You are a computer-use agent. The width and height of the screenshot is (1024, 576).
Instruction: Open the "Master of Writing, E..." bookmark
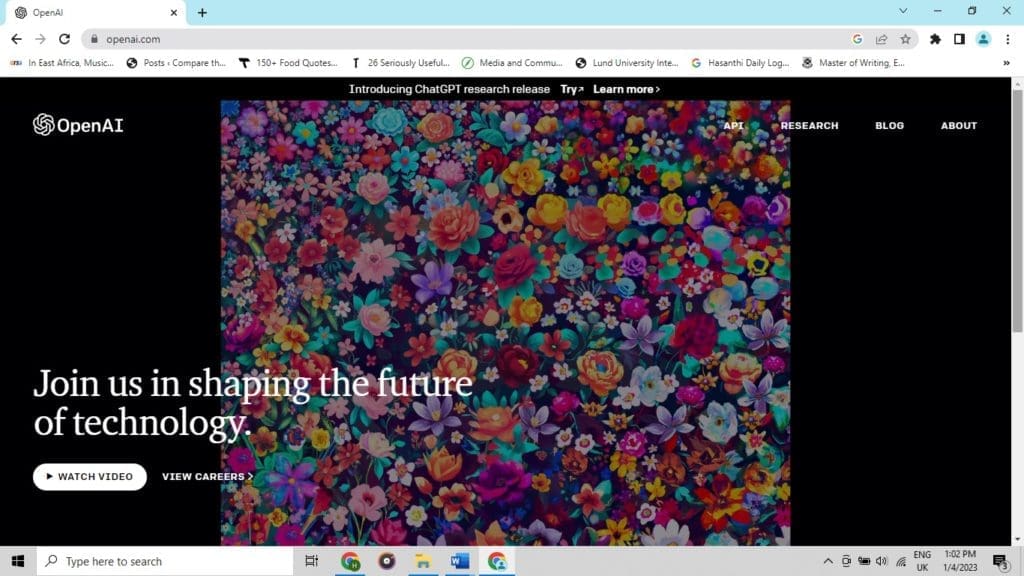pyautogui.click(x=854, y=63)
